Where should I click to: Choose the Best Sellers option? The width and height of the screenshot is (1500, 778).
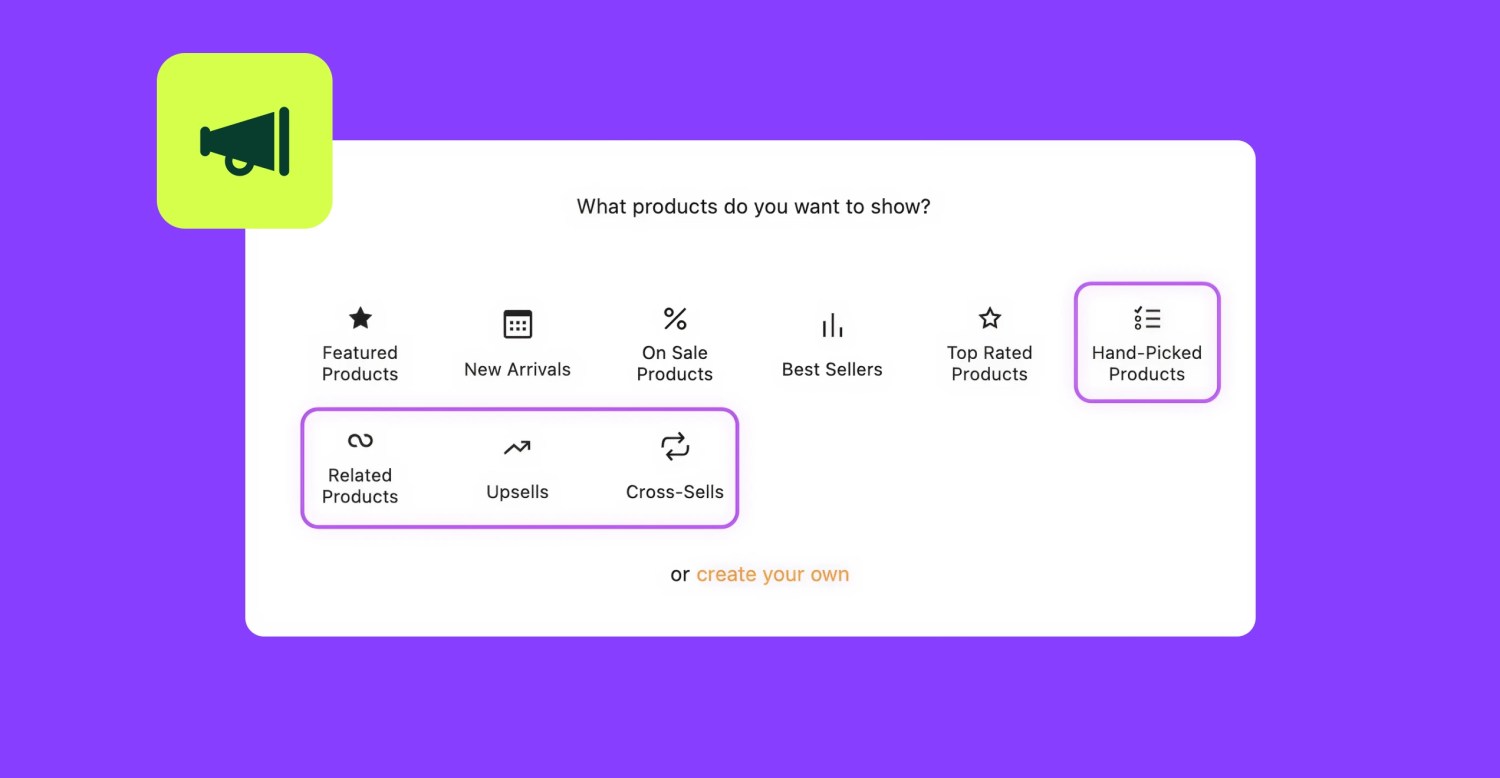coord(832,345)
